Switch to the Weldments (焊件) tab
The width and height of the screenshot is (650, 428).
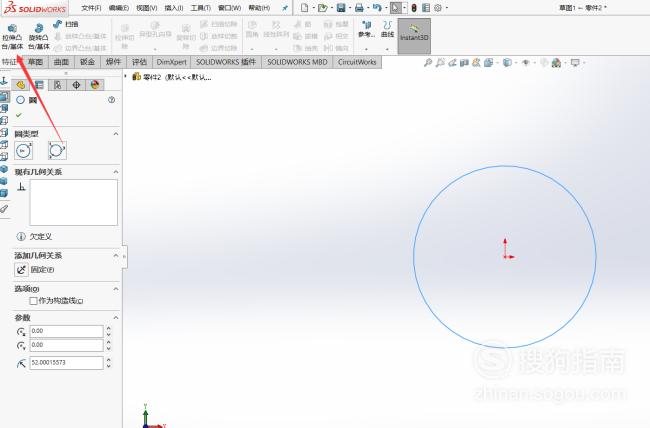(x=113, y=62)
